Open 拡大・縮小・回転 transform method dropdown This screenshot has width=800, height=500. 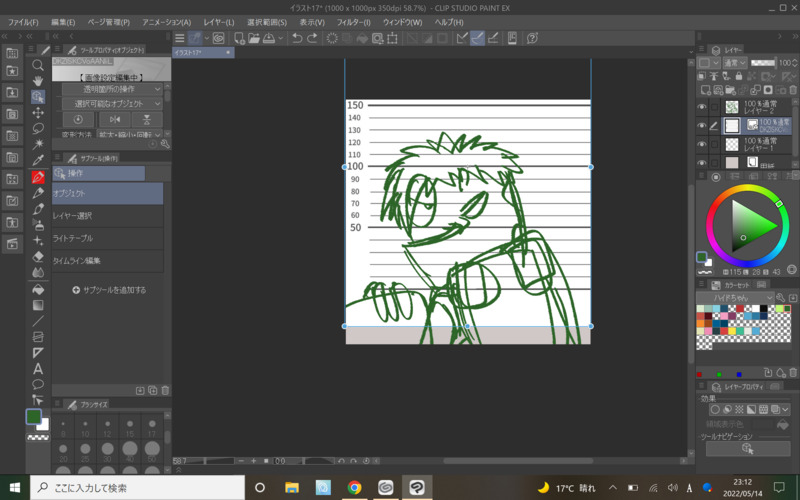[x=130, y=135]
